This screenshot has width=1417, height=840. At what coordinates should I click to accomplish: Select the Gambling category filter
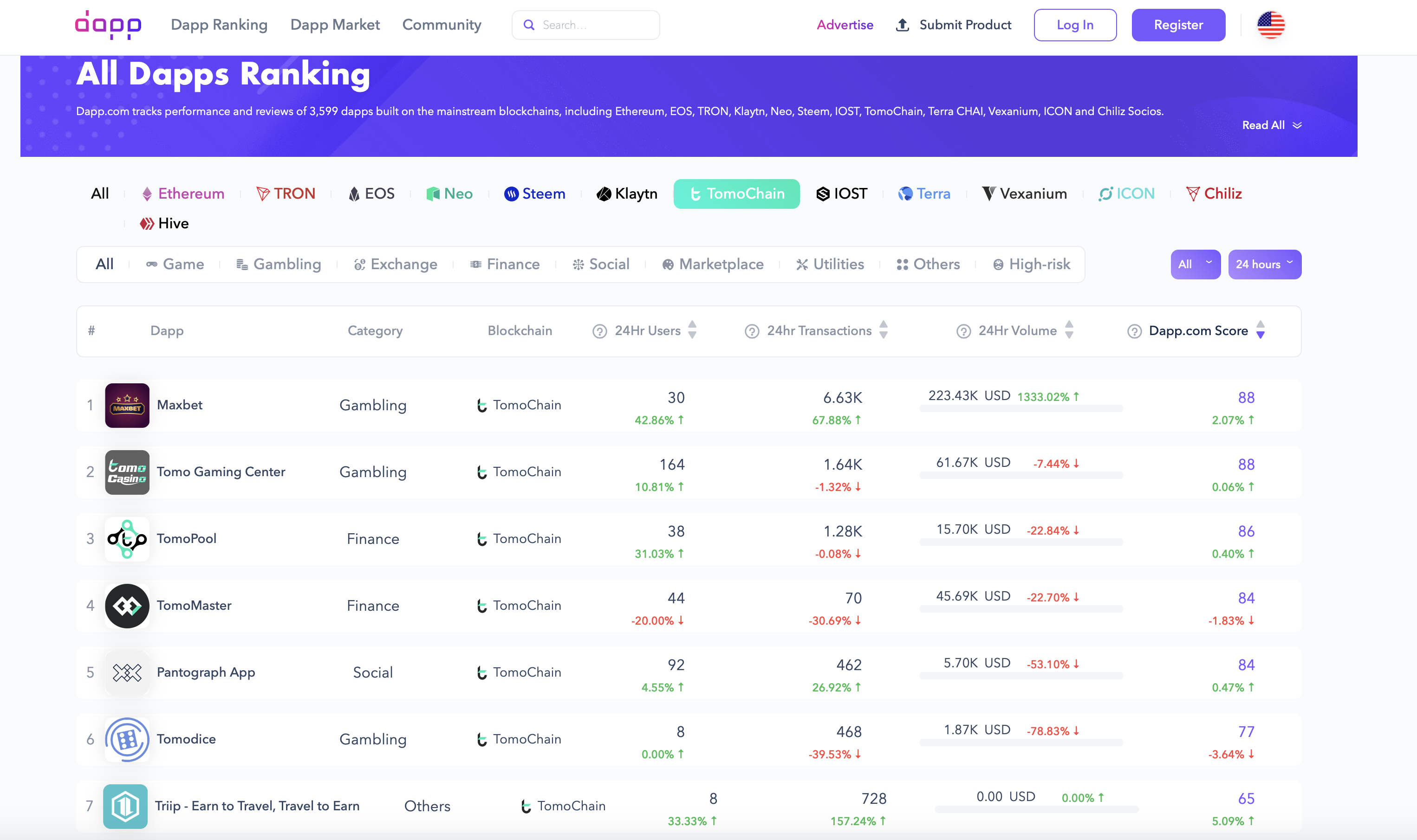pos(279,265)
